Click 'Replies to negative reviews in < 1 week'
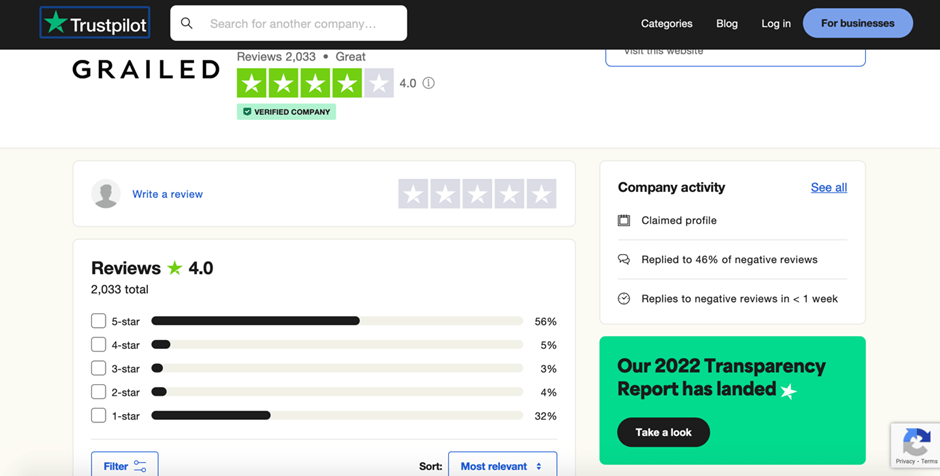 739,299
